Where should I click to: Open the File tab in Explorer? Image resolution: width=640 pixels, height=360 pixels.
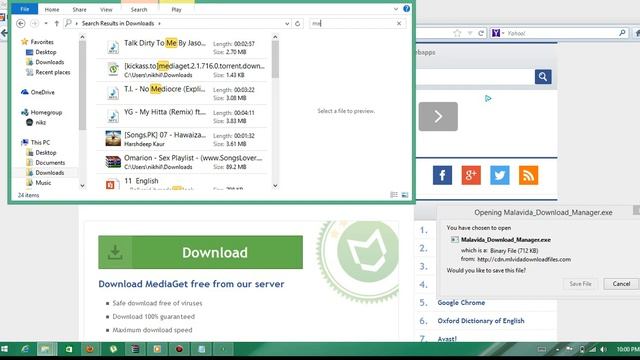point(24,9)
